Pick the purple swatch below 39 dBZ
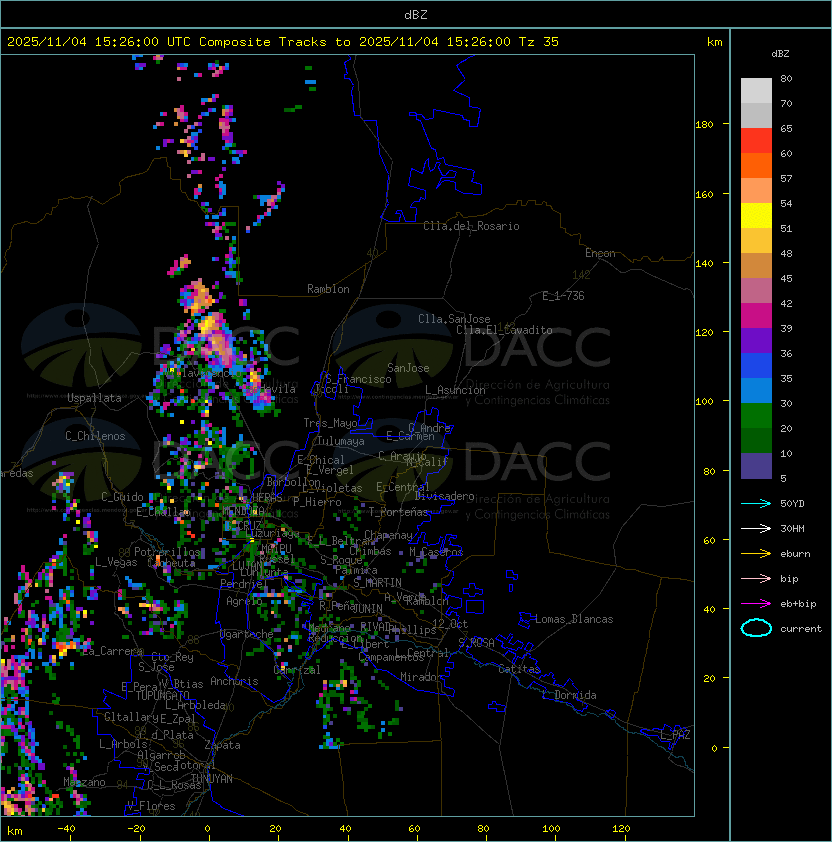 click(756, 341)
